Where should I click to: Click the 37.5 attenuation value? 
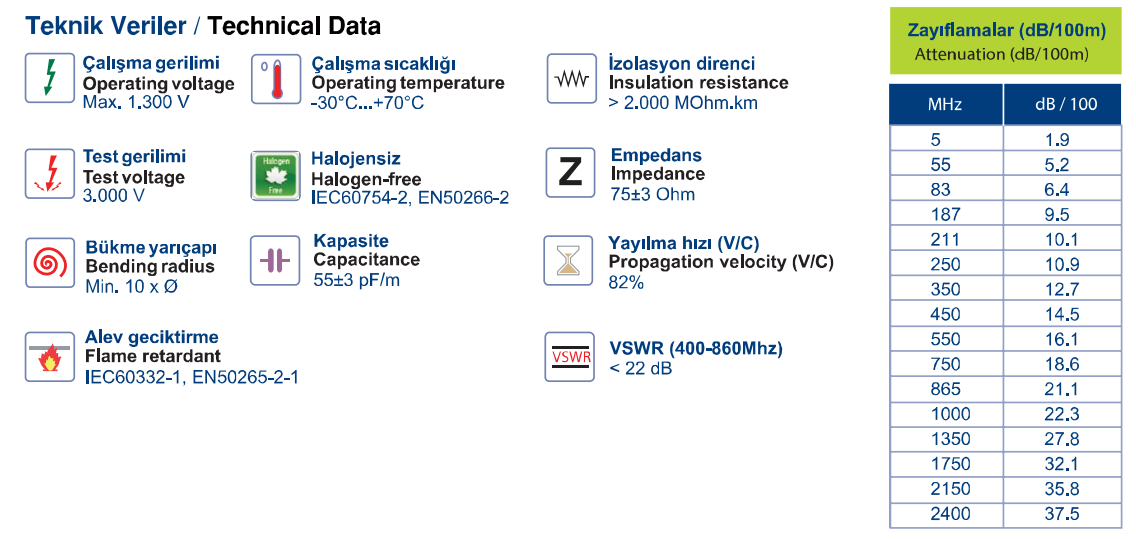(1062, 514)
